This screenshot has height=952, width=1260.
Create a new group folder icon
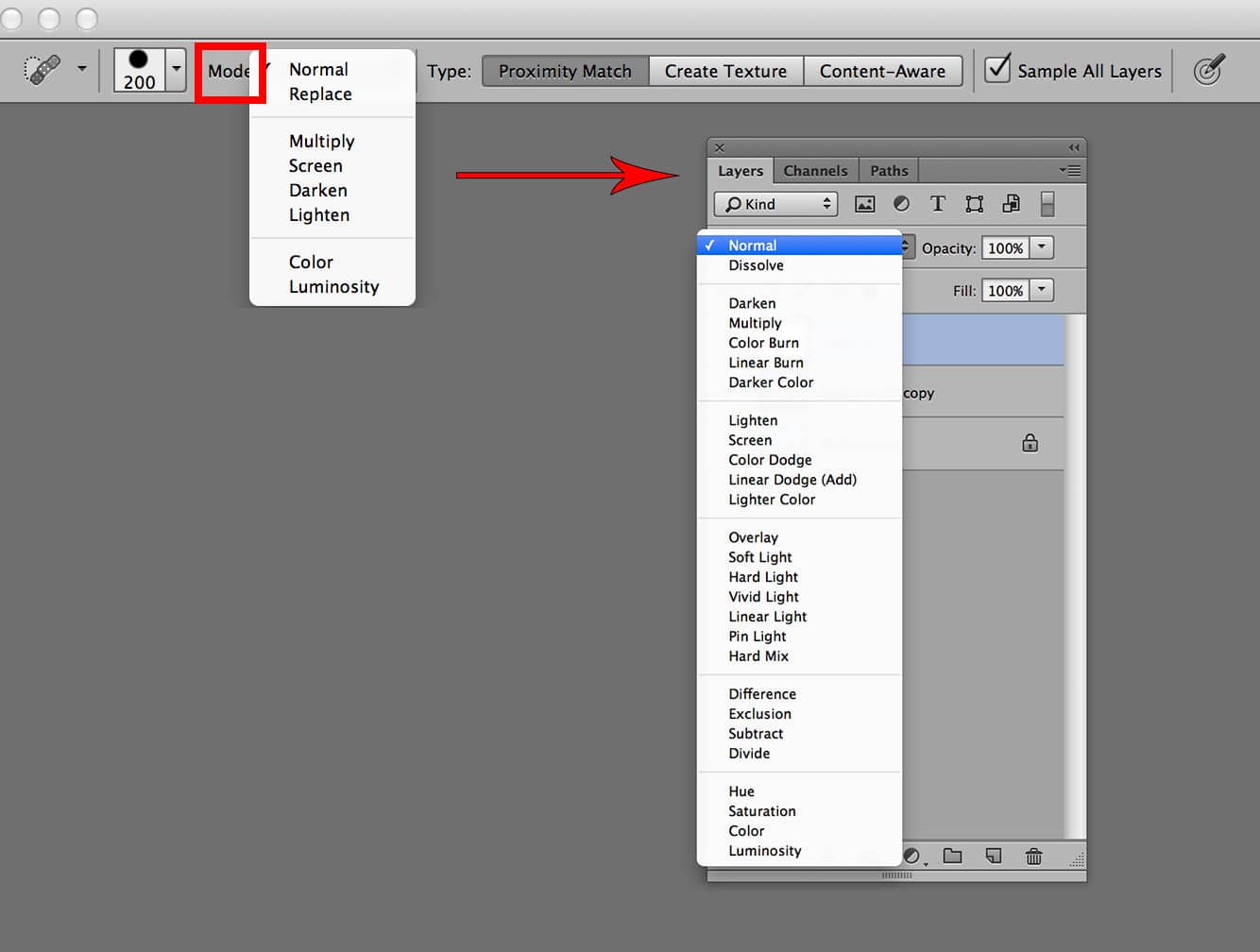pyautogui.click(x=953, y=856)
